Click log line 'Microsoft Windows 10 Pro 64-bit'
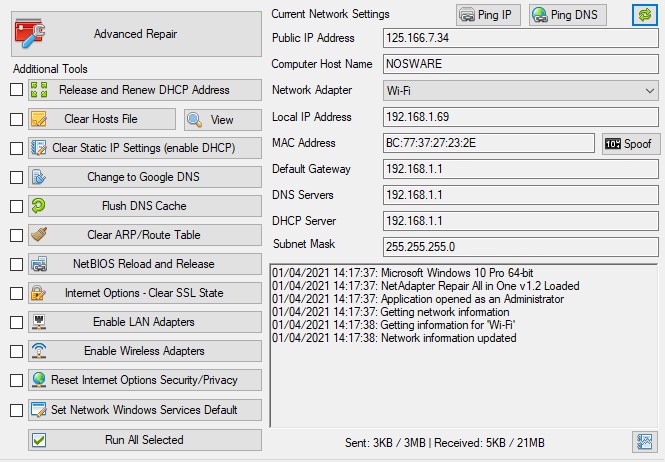This screenshot has width=665, height=462. (402, 273)
